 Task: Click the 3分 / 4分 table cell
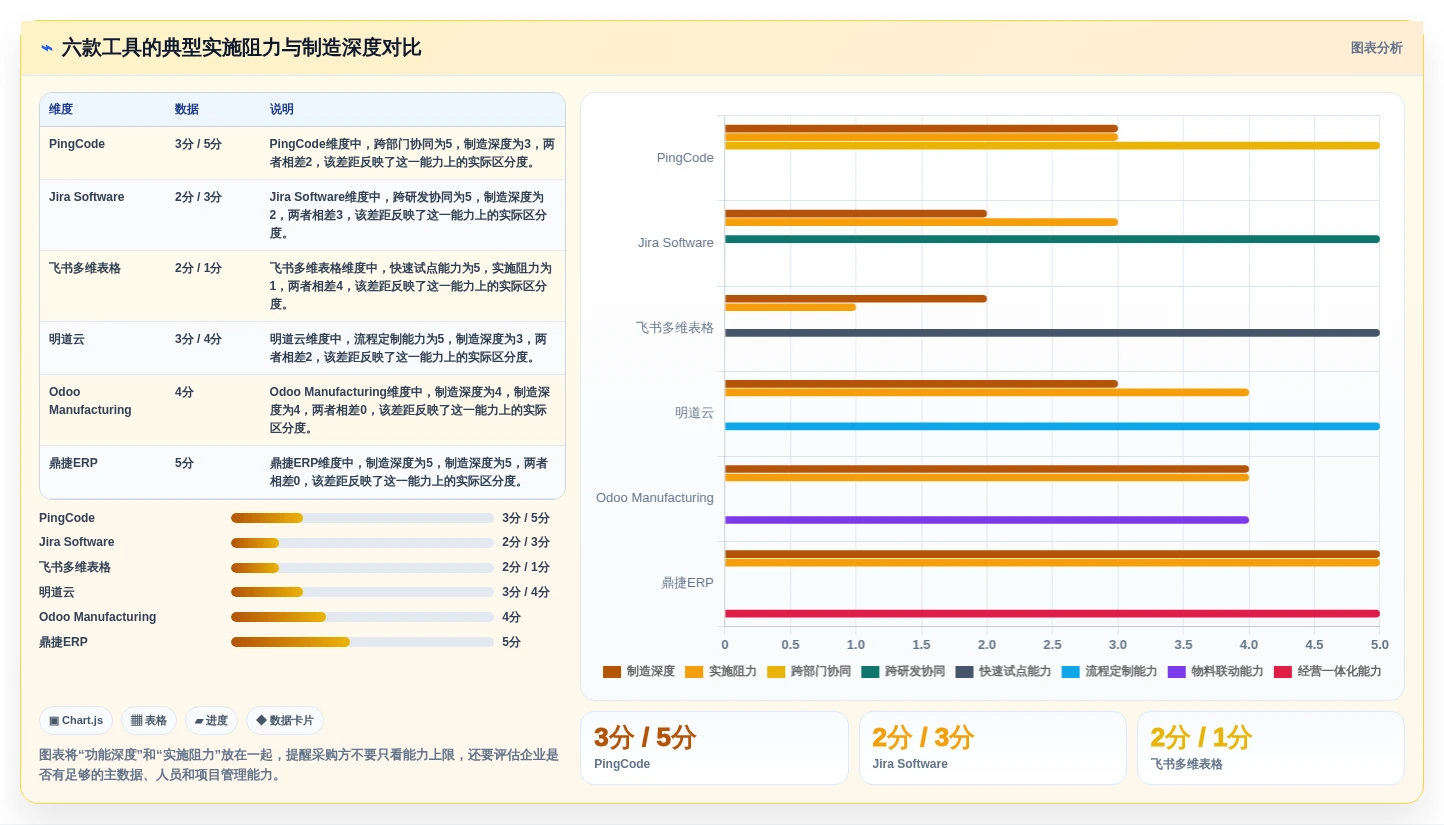click(198, 339)
